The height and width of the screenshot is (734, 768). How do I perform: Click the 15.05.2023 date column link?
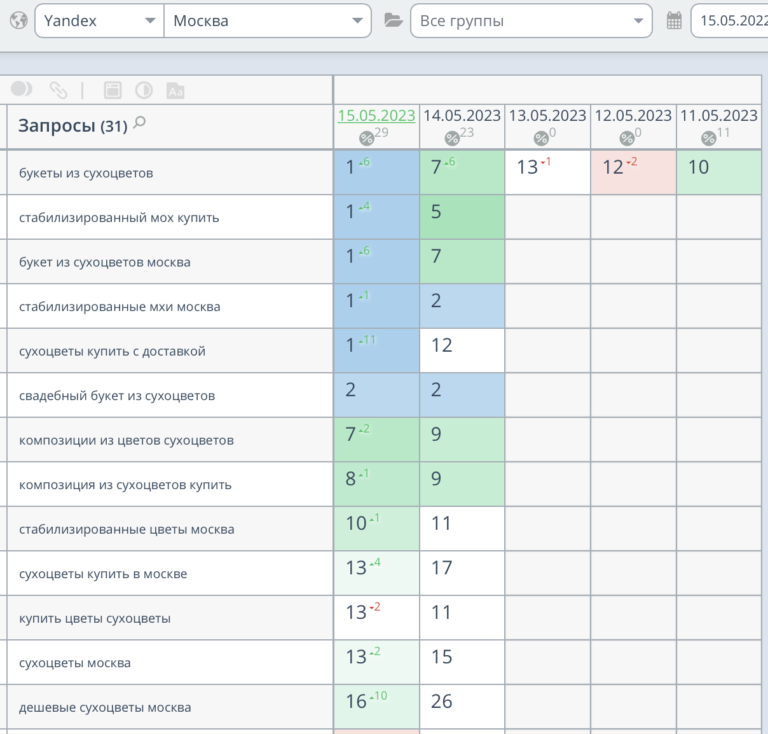376,116
